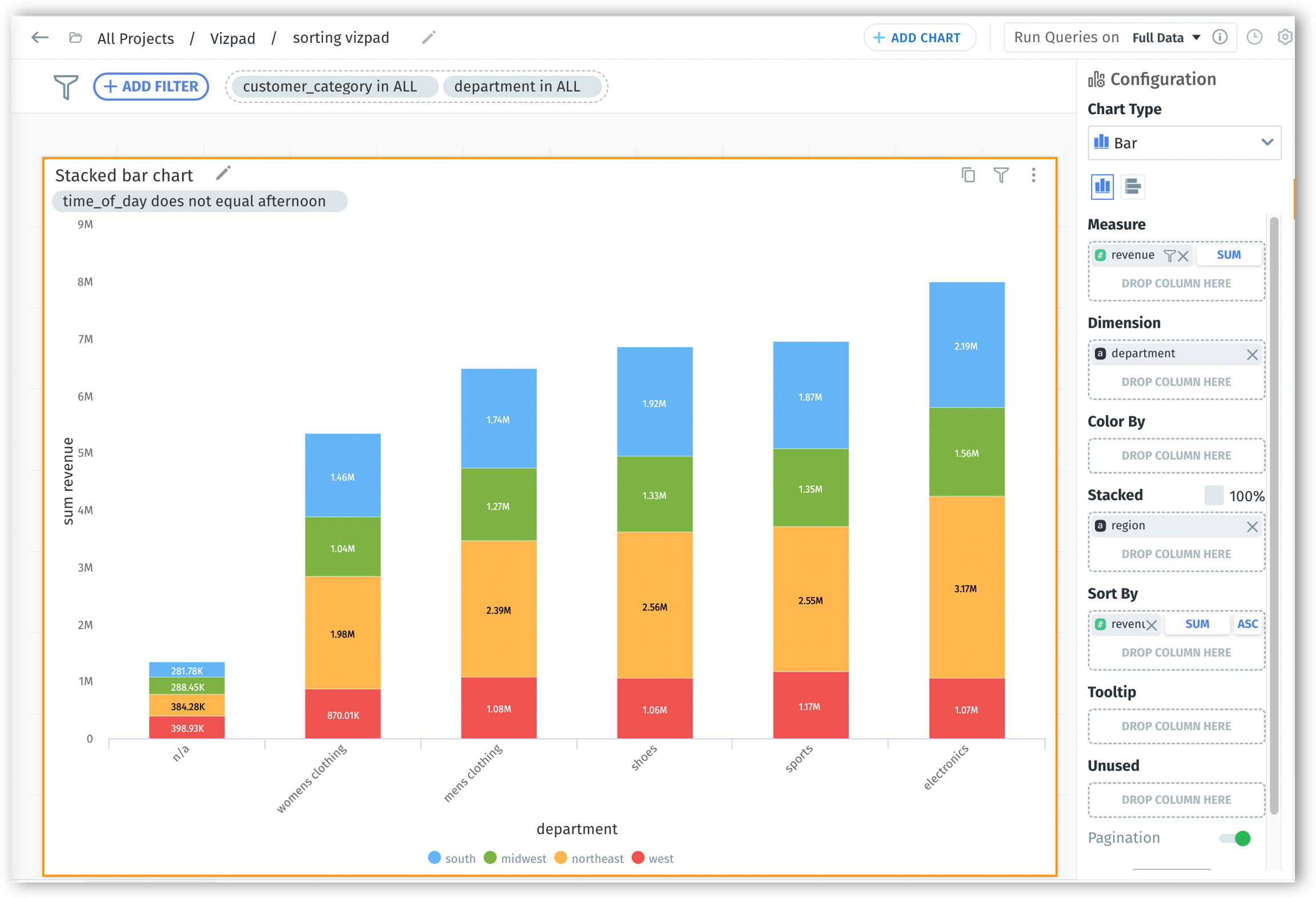Click the back arrow icon
1316x898 pixels.
point(40,38)
